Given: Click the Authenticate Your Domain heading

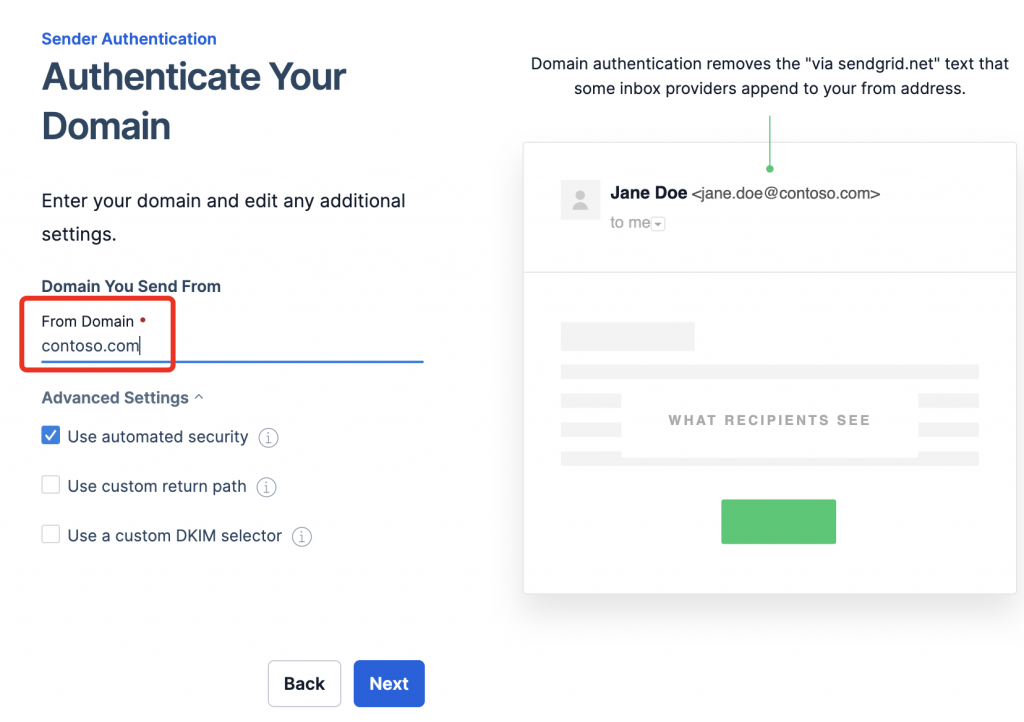Looking at the screenshot, I should (194, 101).
